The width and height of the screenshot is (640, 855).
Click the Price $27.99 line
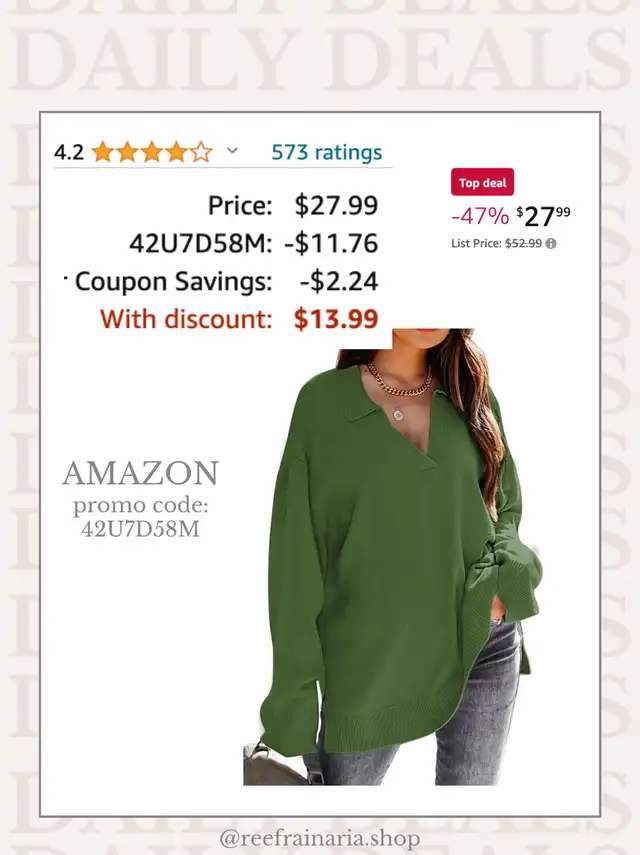[293, 206]
